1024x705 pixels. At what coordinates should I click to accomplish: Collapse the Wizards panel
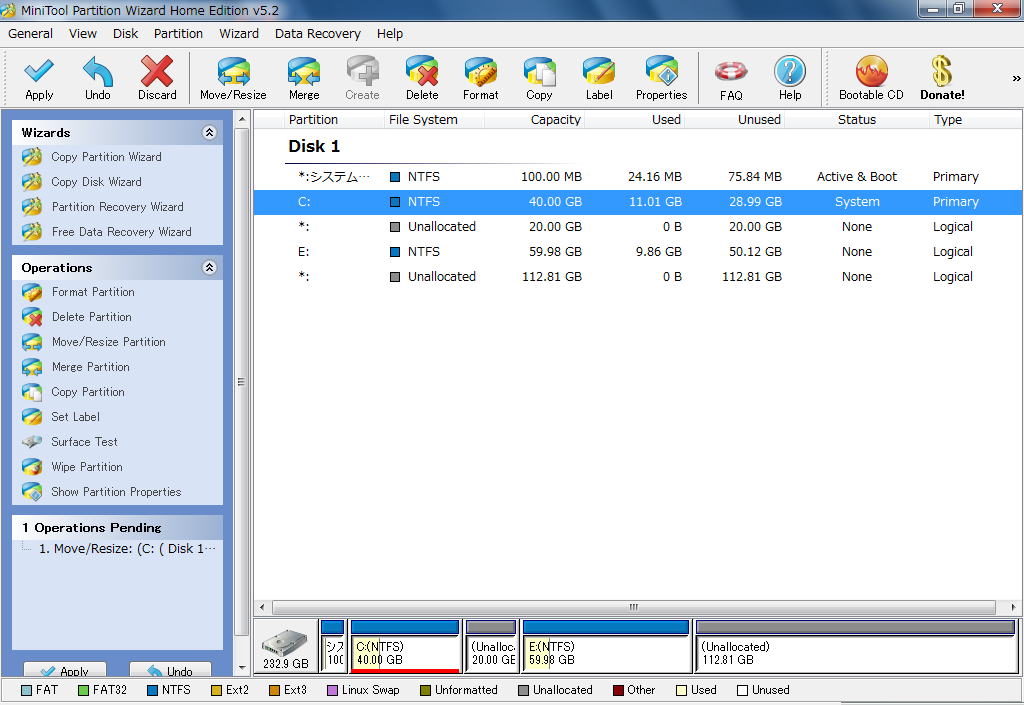click(x=209, y=132)
